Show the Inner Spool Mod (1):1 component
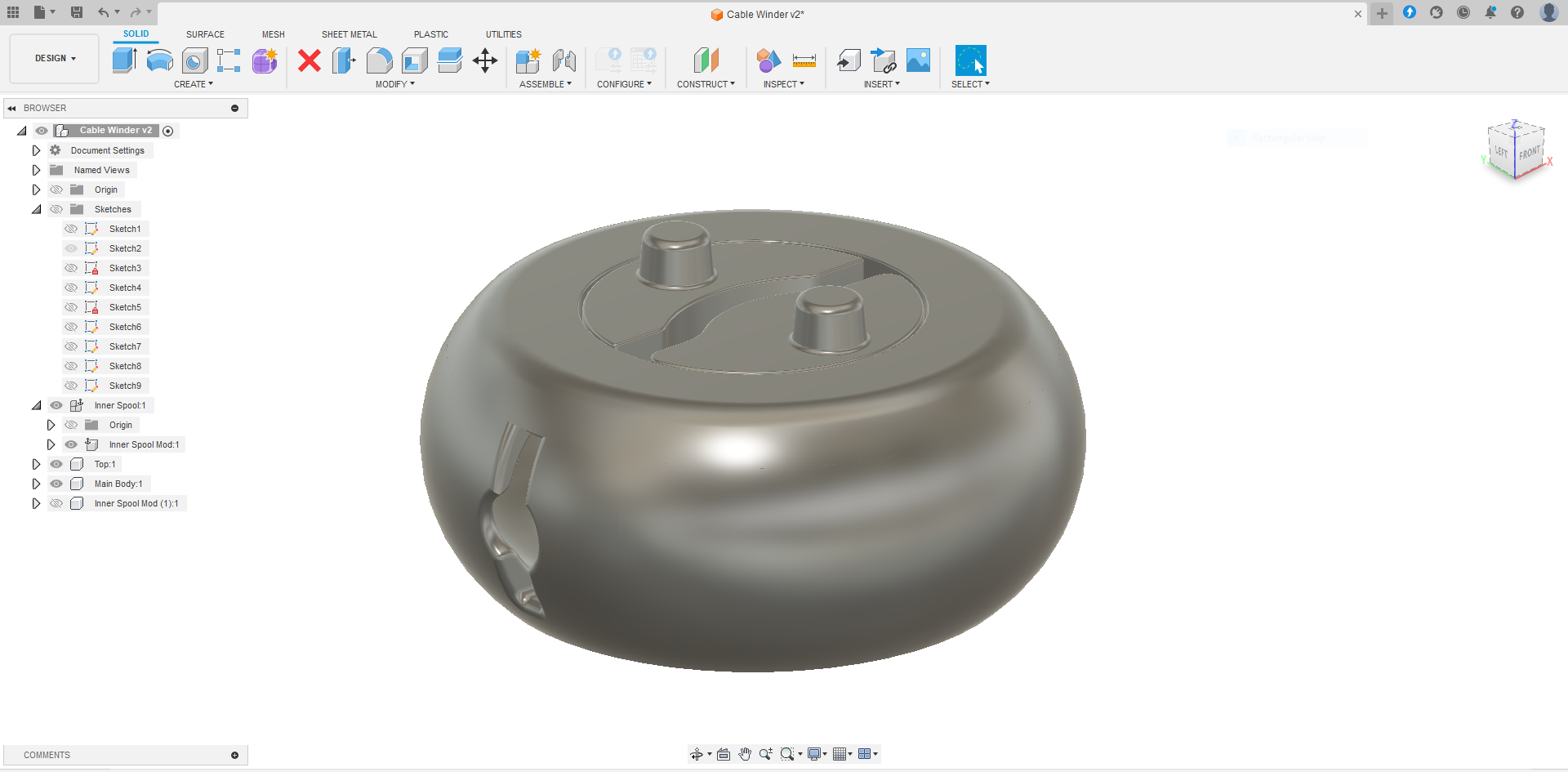Viewport: 1568px width, 772px height. point(56,503)
